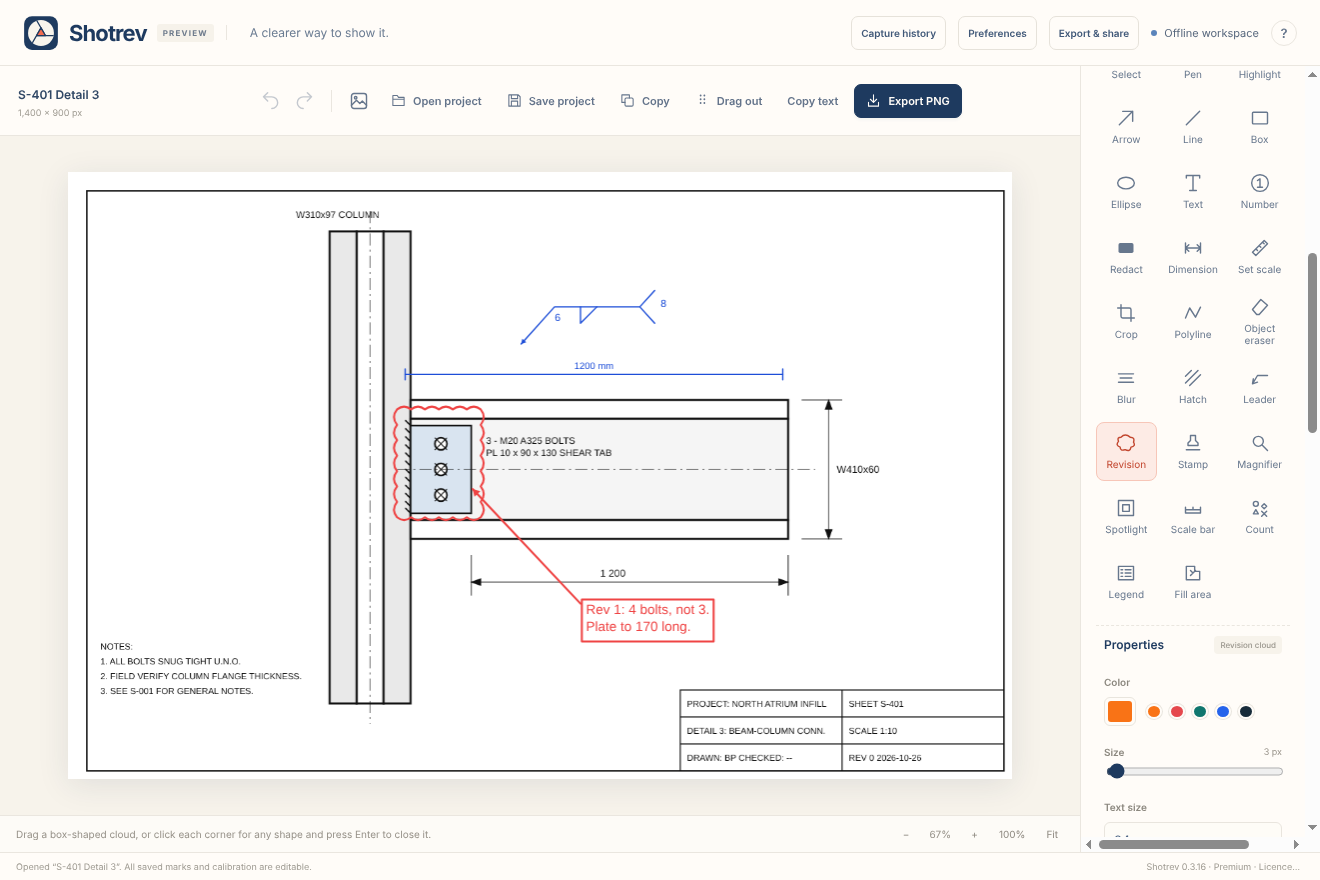Choose the Dimension tool
Image resolution: width=1320 pixels, height=880 pixels.
point(1193,256)
